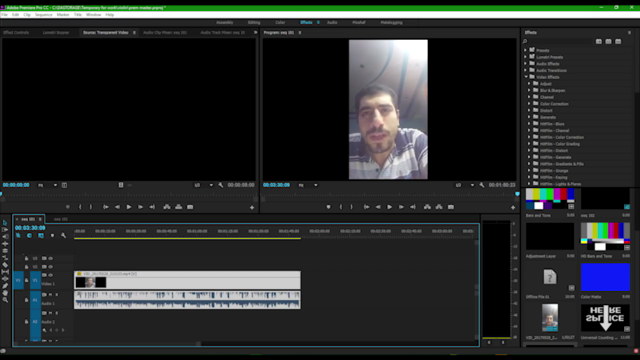The width and height of the screenshot is (640, 360).
Task: Go to In point in Program monitor
Action: coord(367,207)
